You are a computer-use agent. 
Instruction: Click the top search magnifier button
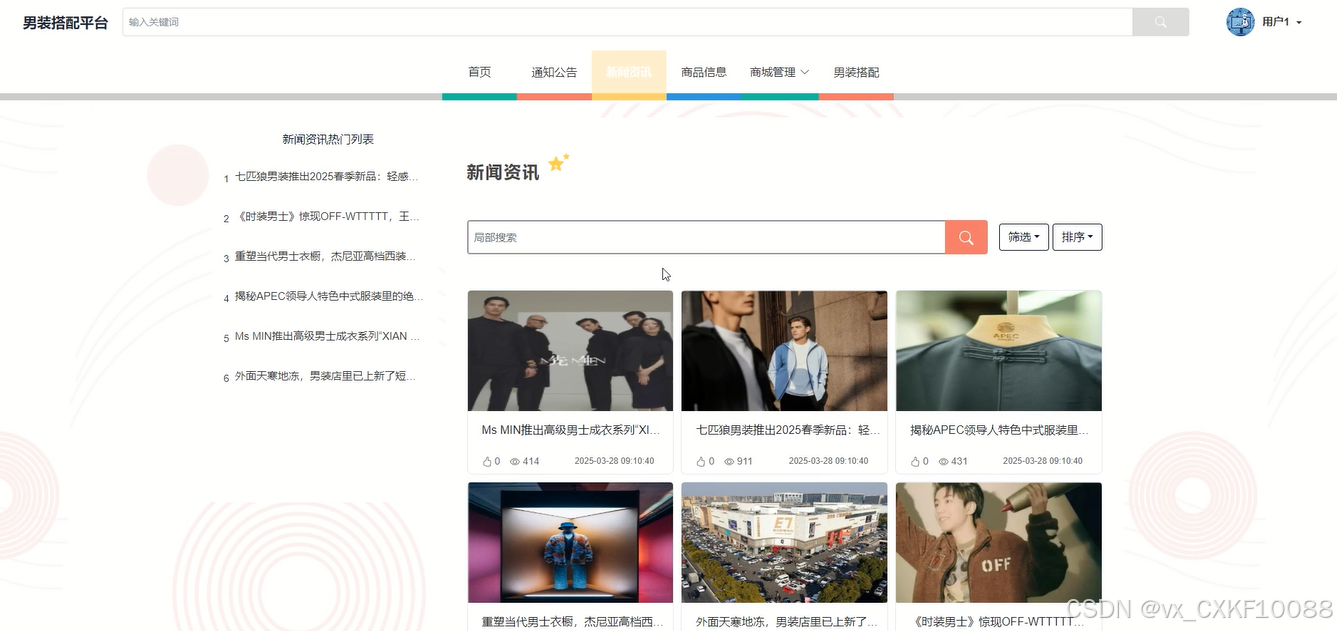[1160, 22]
